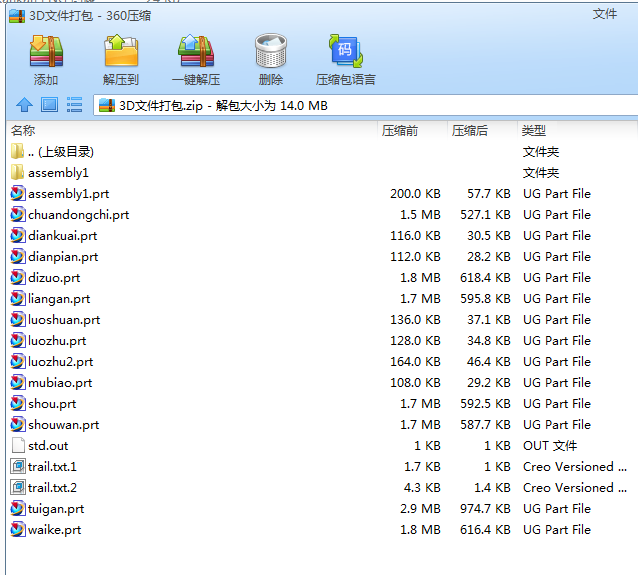Click the 文件夹 type of assembly1 folder
This screenshot has width=638, height=575.
pos(541,173)
